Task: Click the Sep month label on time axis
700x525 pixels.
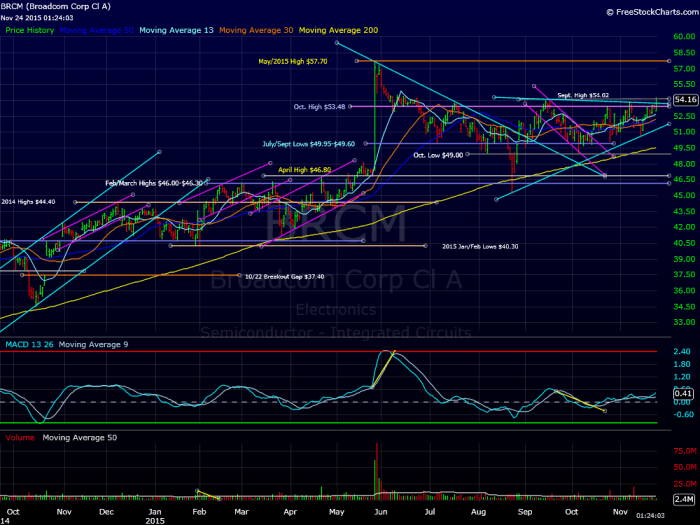Action: click(x=525, y=512)
